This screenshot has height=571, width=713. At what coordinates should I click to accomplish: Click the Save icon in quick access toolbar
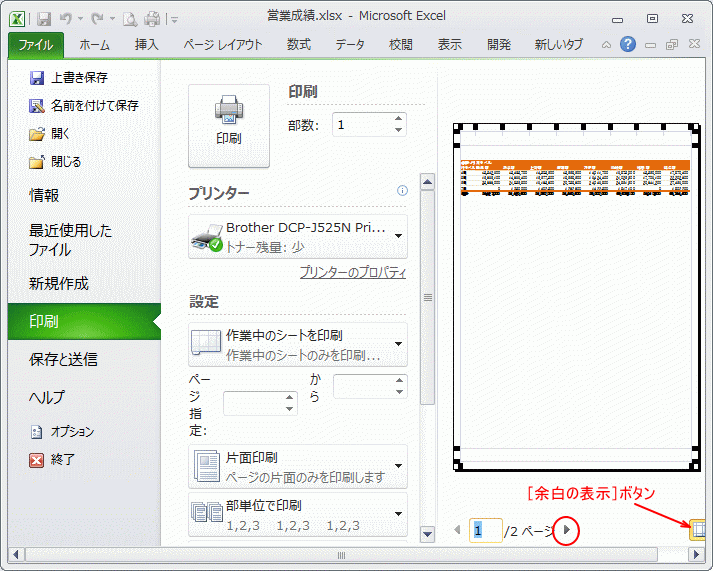44,19
